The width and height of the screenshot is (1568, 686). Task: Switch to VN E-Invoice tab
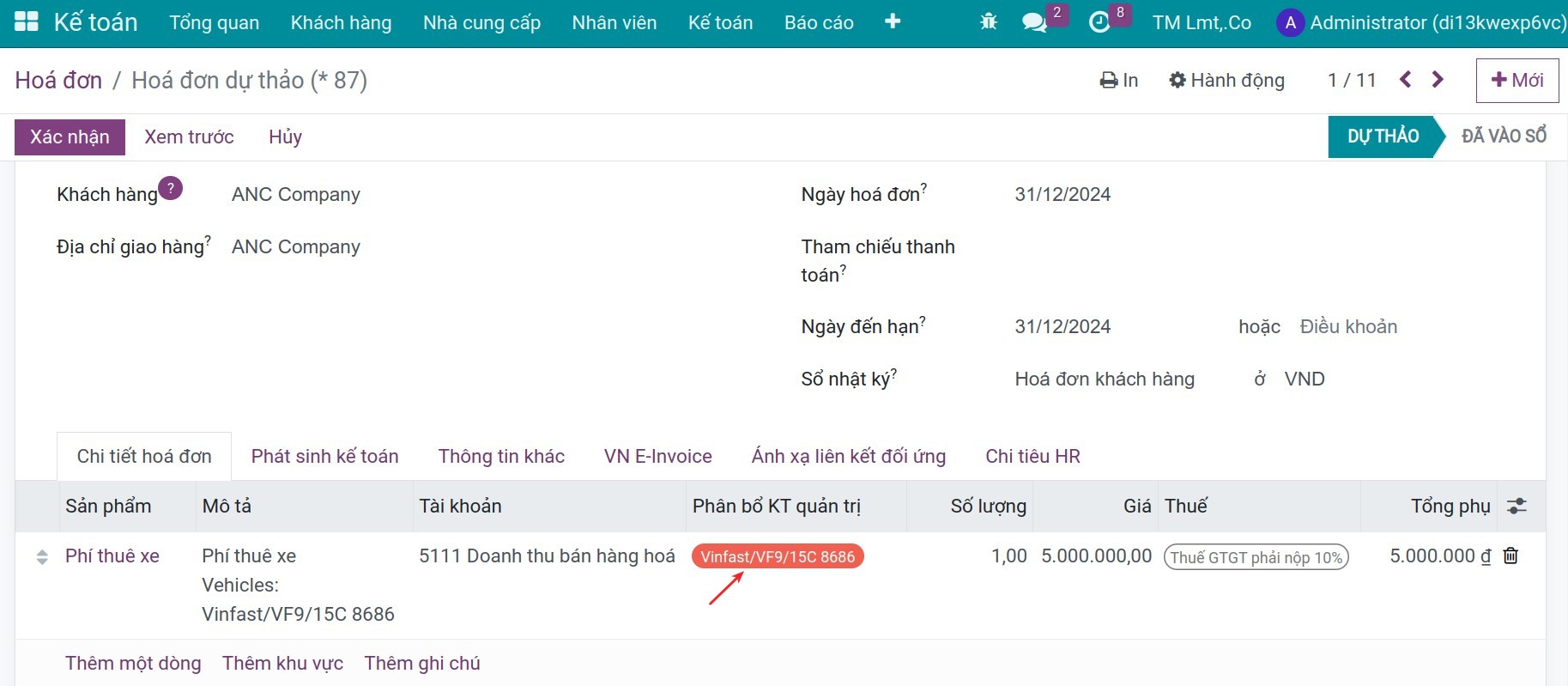[x=657, y=456]
